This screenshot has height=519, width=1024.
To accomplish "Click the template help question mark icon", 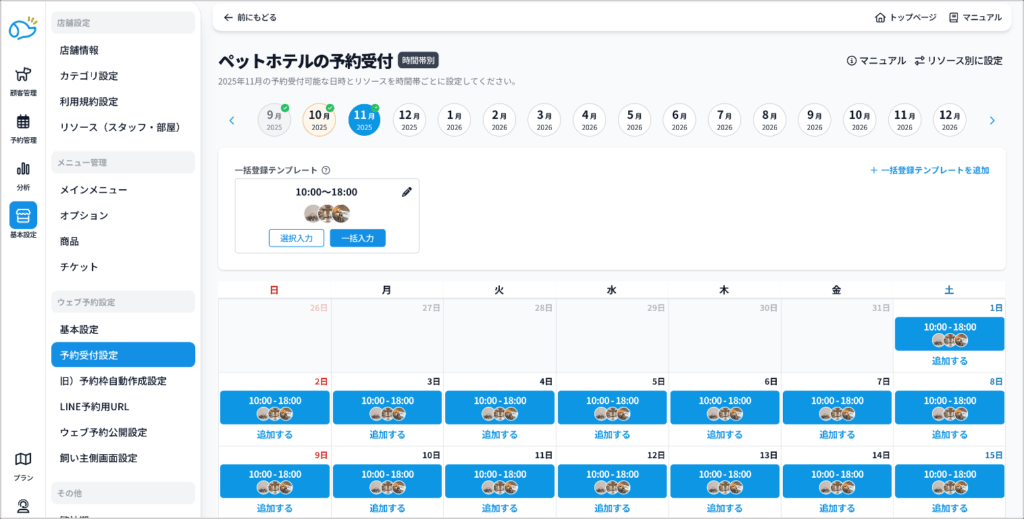I will (326, 171).
